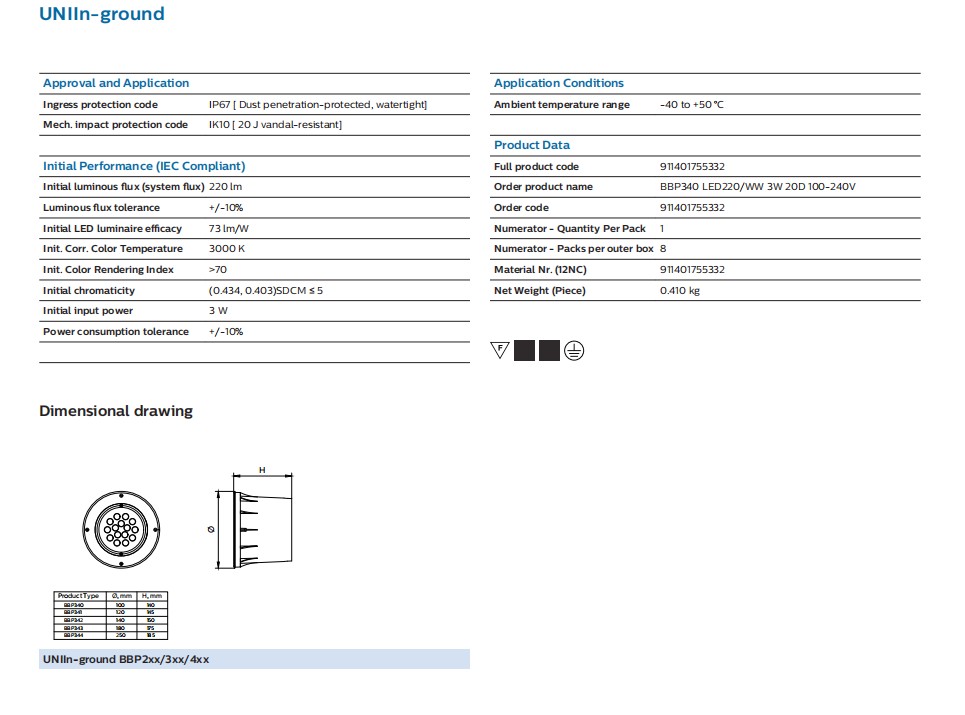Viewport: 965px width, 715px height.
Task: Click the '3 W' value
Action: tap(218, 311)
